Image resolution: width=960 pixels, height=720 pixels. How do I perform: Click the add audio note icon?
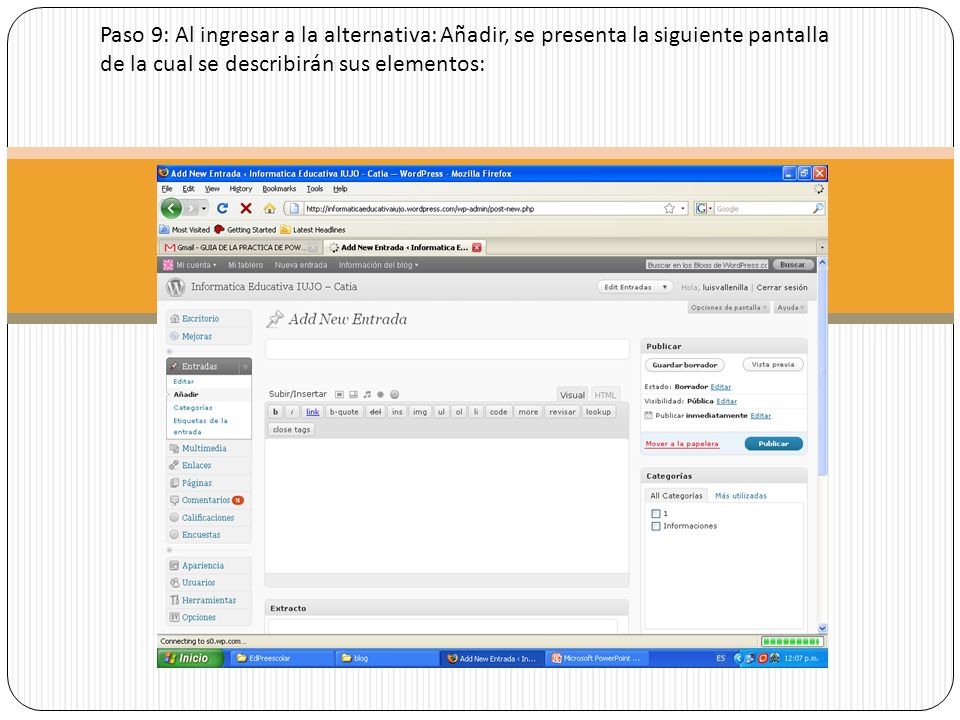[x=367, y=395]
